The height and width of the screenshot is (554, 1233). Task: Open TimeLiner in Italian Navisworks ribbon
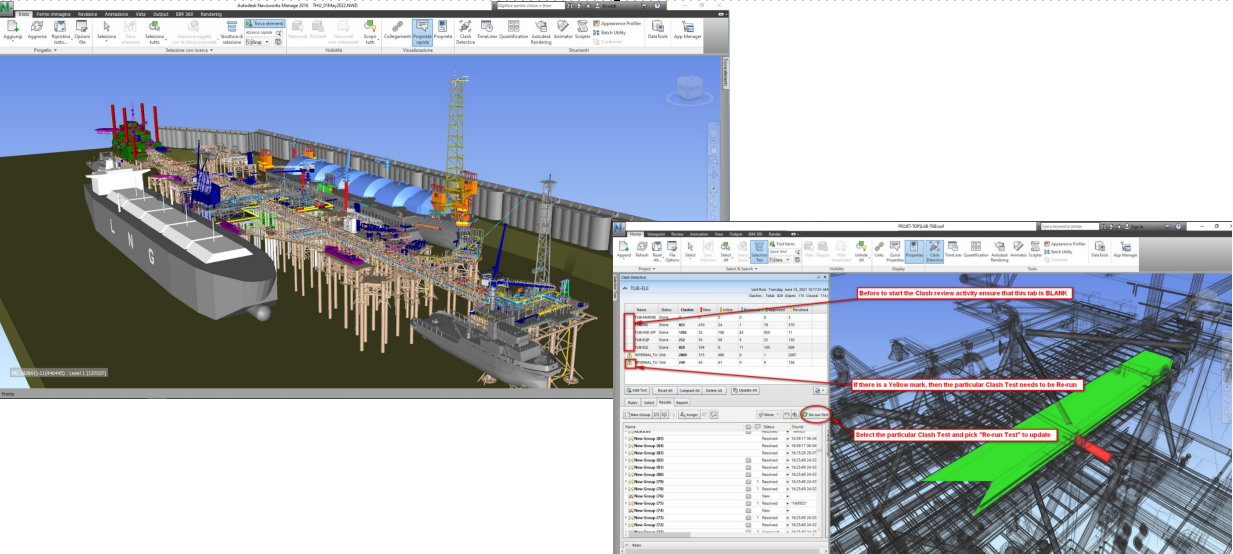coord(487,29)
